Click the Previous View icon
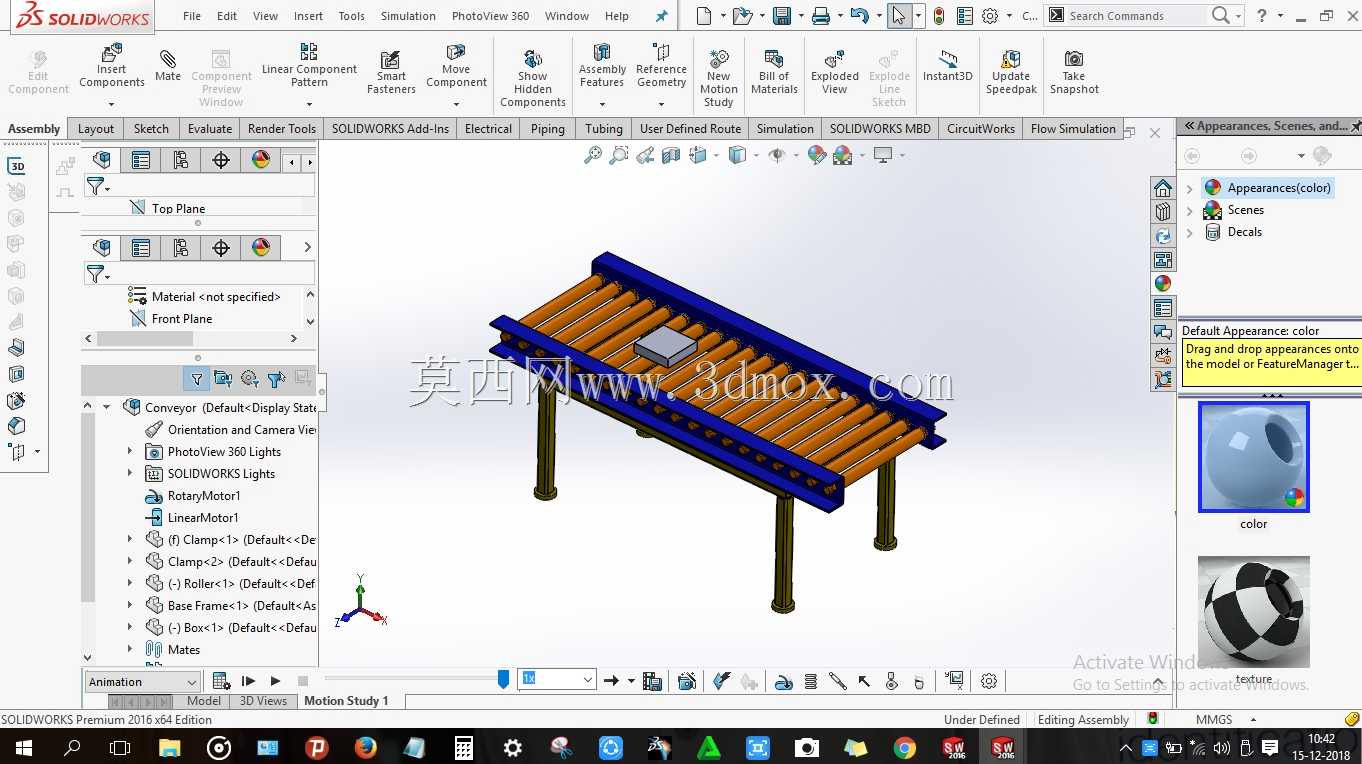This screenshot has width=1362, height=764. [x=645, y=155]
